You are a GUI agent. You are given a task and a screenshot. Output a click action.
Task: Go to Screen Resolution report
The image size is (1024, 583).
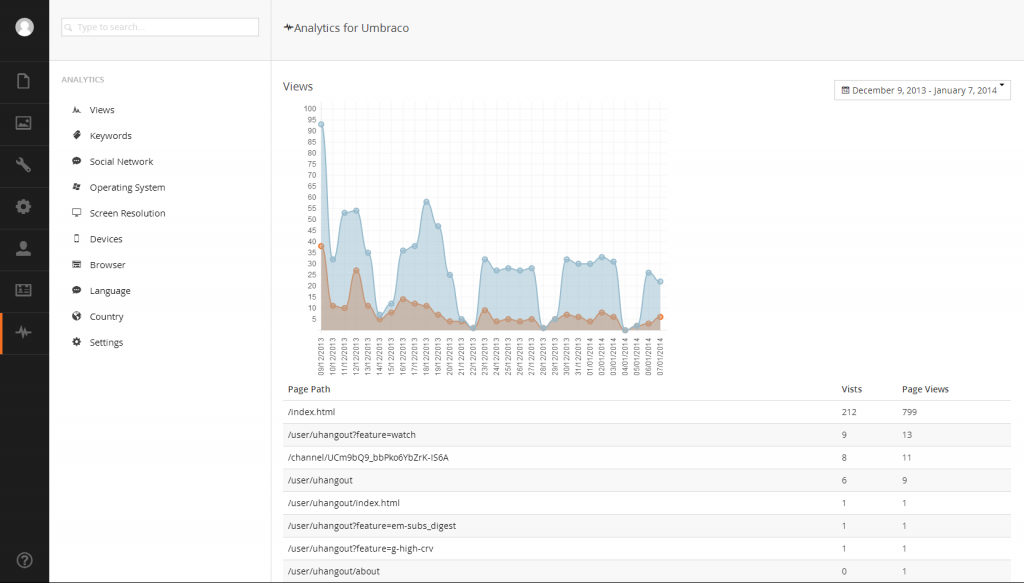127,214
